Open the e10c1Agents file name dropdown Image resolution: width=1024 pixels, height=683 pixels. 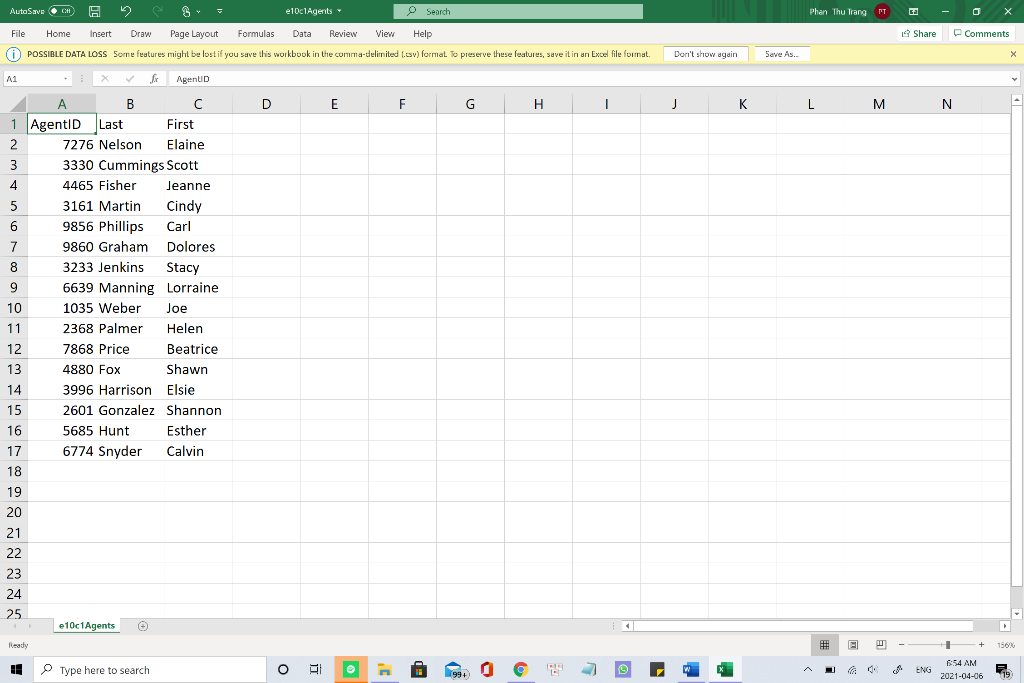point(313,11)
